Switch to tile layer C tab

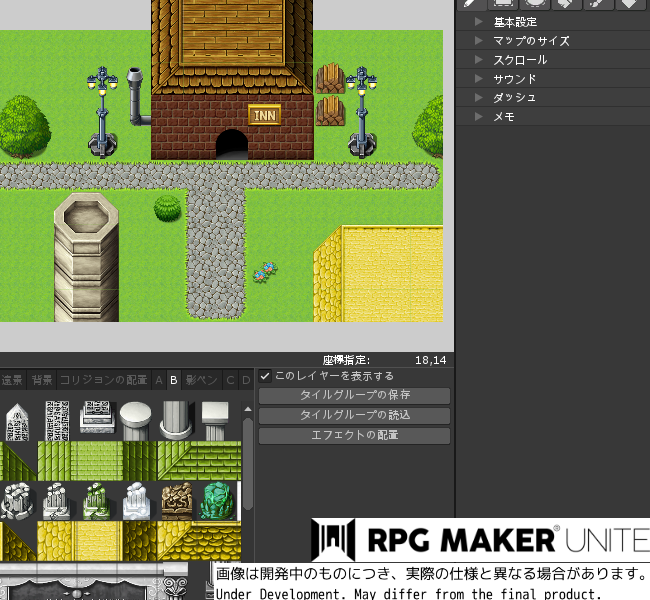coord(230,380)
